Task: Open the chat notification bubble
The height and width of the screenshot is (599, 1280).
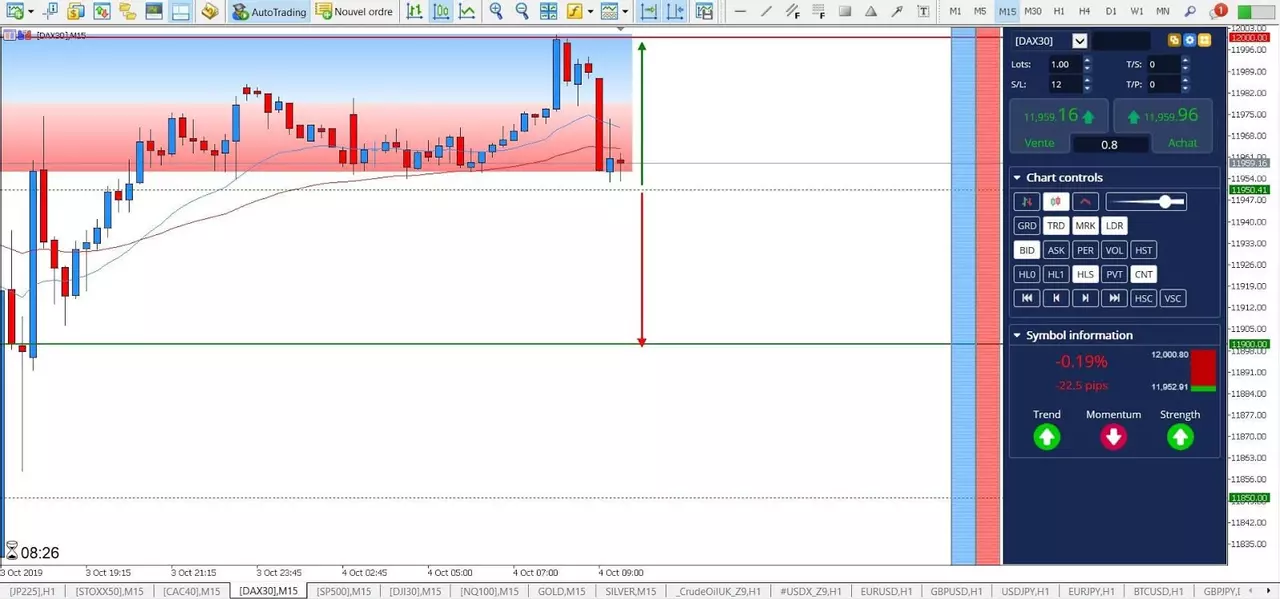Action: tap(1216, 11)
